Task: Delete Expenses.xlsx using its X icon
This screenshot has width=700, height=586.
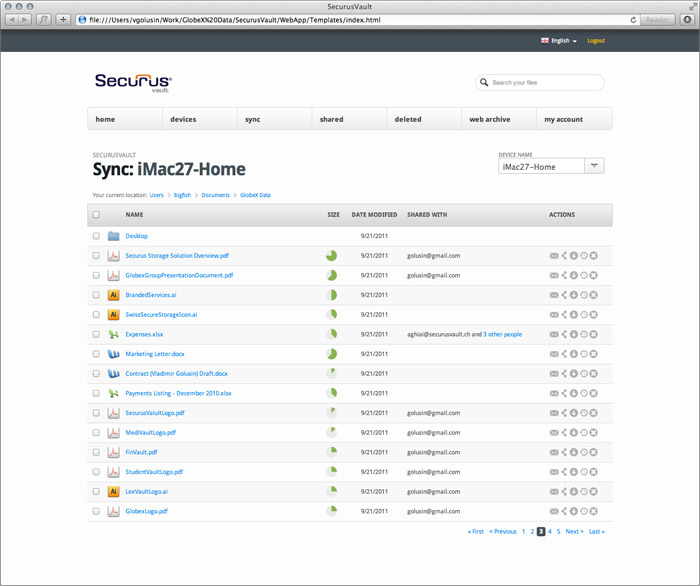Action: pyautogui.click(x=593, y=334)
